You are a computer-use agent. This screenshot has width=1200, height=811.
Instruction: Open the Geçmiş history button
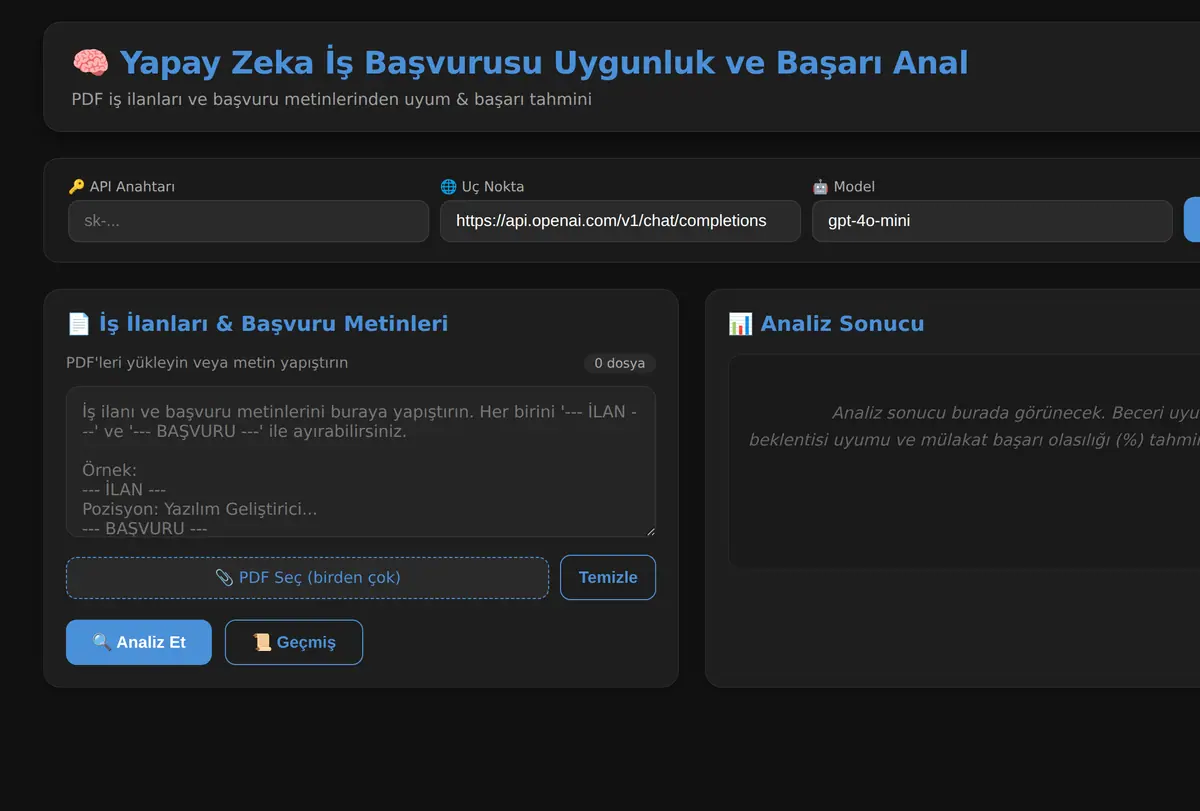pyautogui.click(x=294, y=642)
